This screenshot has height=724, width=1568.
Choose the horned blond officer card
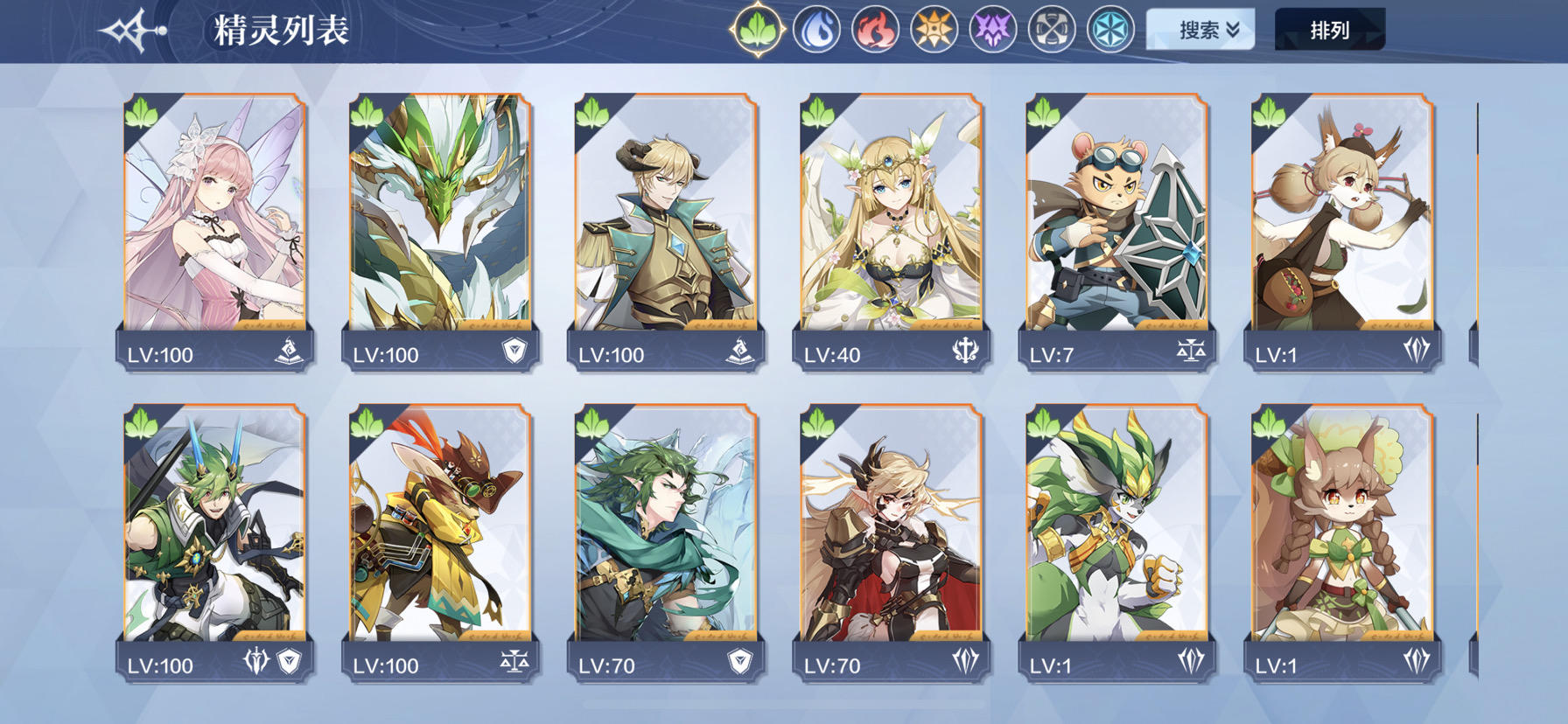click(666, 232)
